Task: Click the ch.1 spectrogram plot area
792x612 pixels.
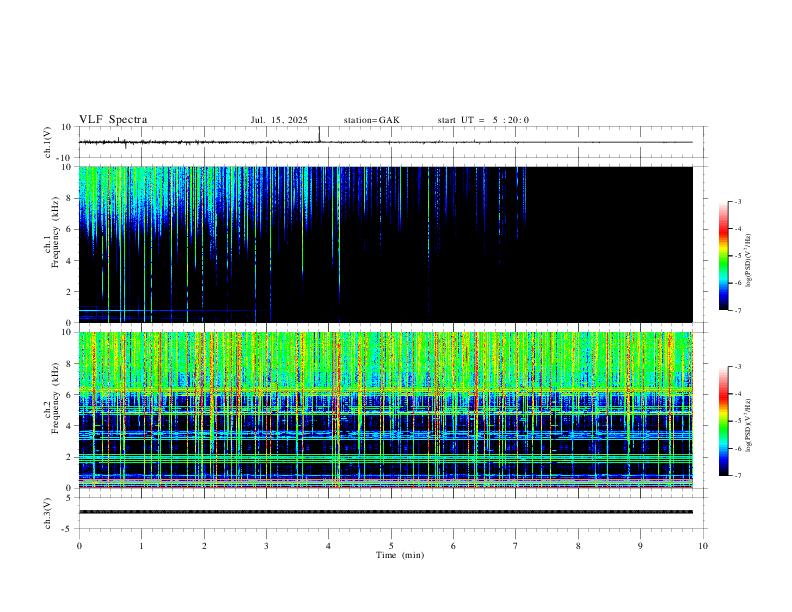Action: point(385,244)
